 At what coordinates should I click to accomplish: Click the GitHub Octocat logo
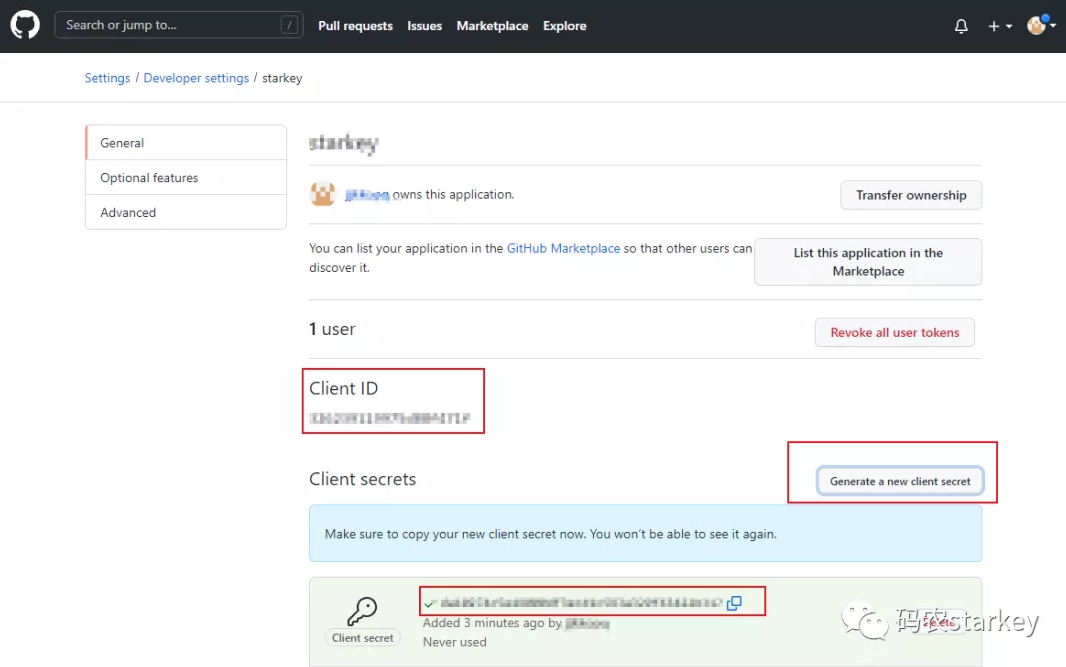click(x=25, y=25)
